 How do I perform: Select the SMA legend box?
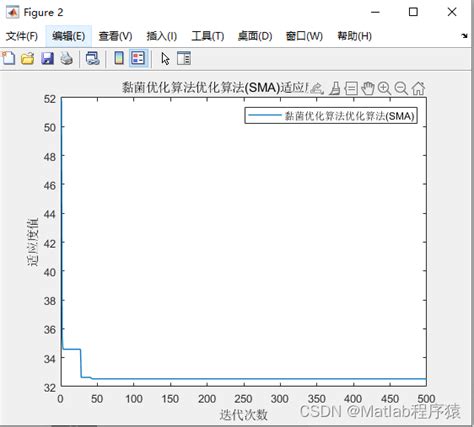pyautogui.click(x=331, y=116)
